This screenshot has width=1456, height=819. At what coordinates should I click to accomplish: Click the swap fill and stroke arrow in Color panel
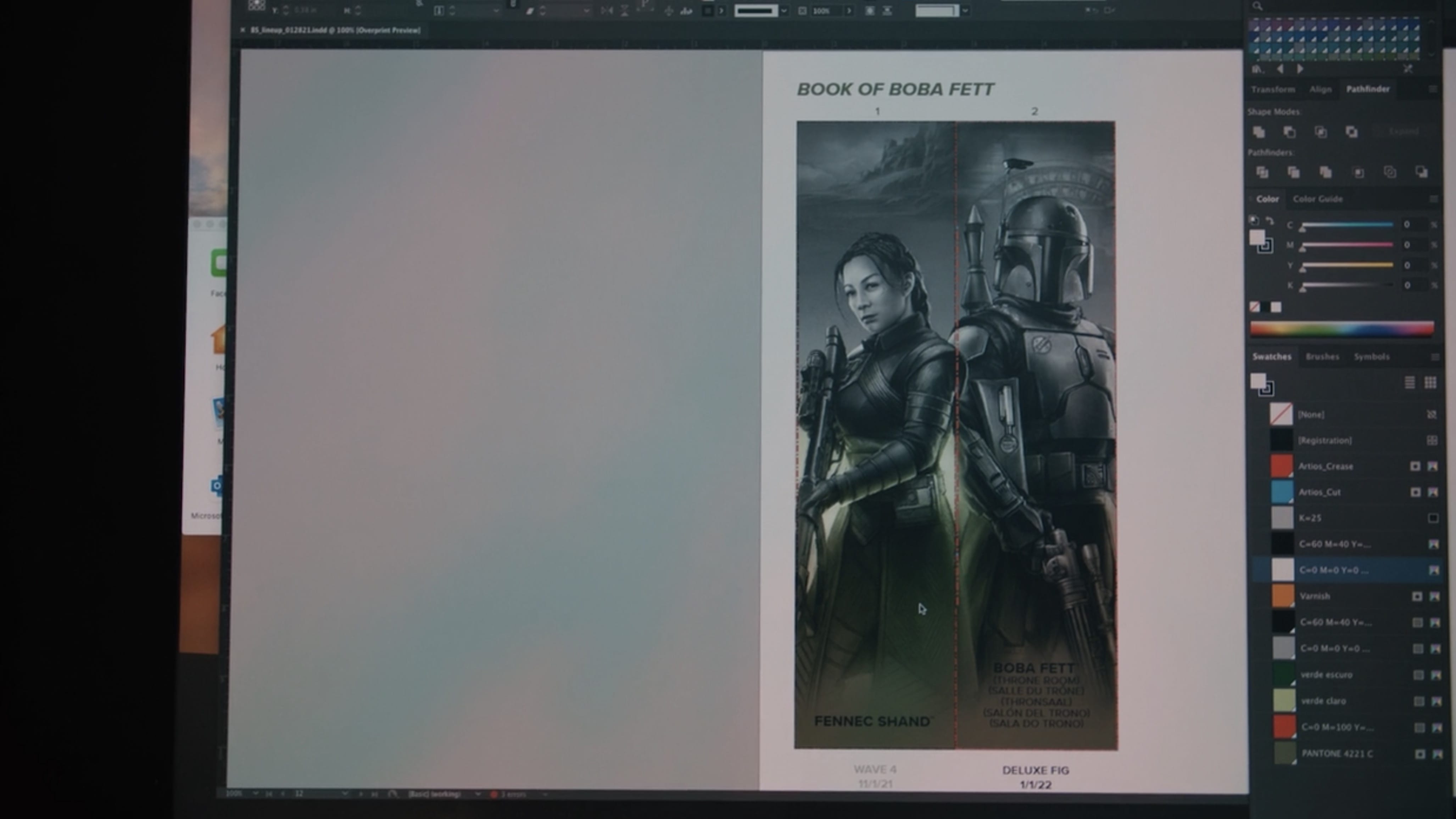point(1270,221)
